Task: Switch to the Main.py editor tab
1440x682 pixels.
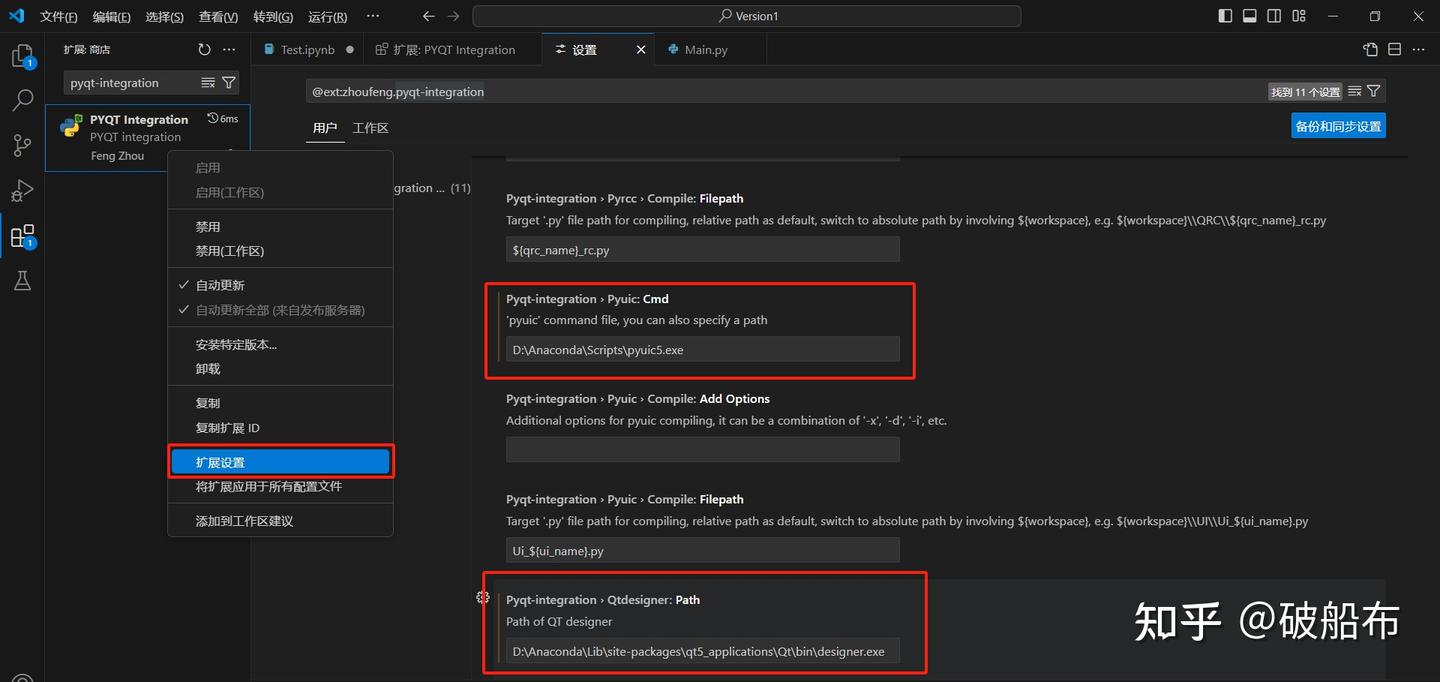Action: click(x=705, y=49)
